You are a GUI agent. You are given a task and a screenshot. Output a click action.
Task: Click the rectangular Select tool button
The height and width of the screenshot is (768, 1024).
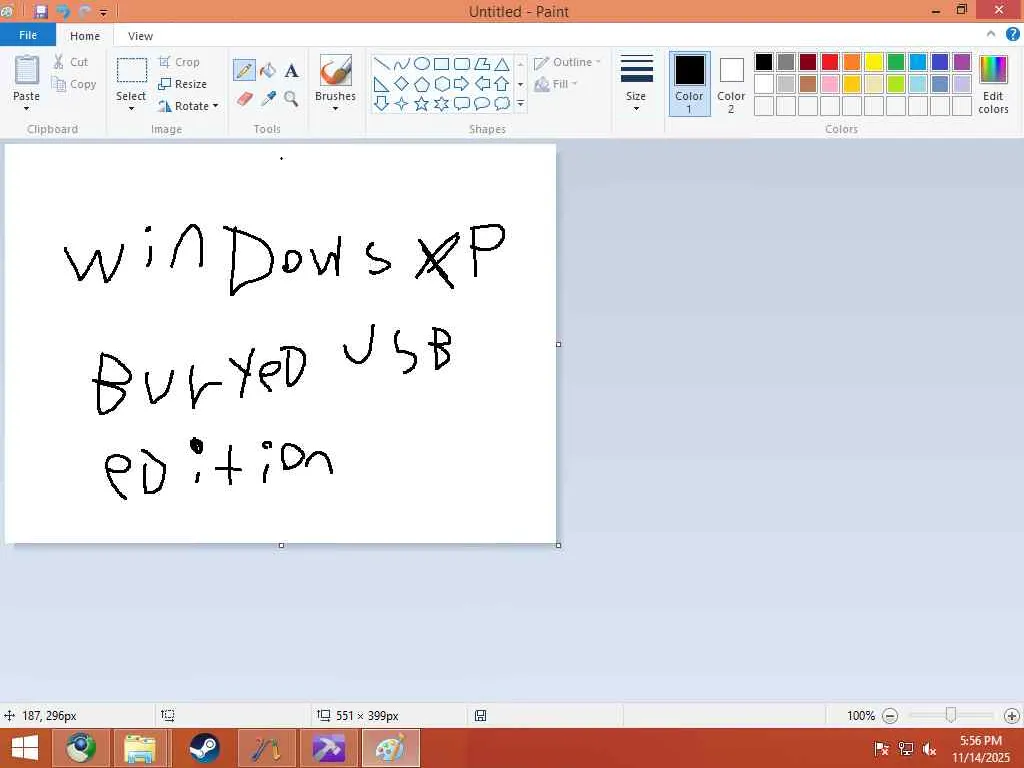[131, 70]
